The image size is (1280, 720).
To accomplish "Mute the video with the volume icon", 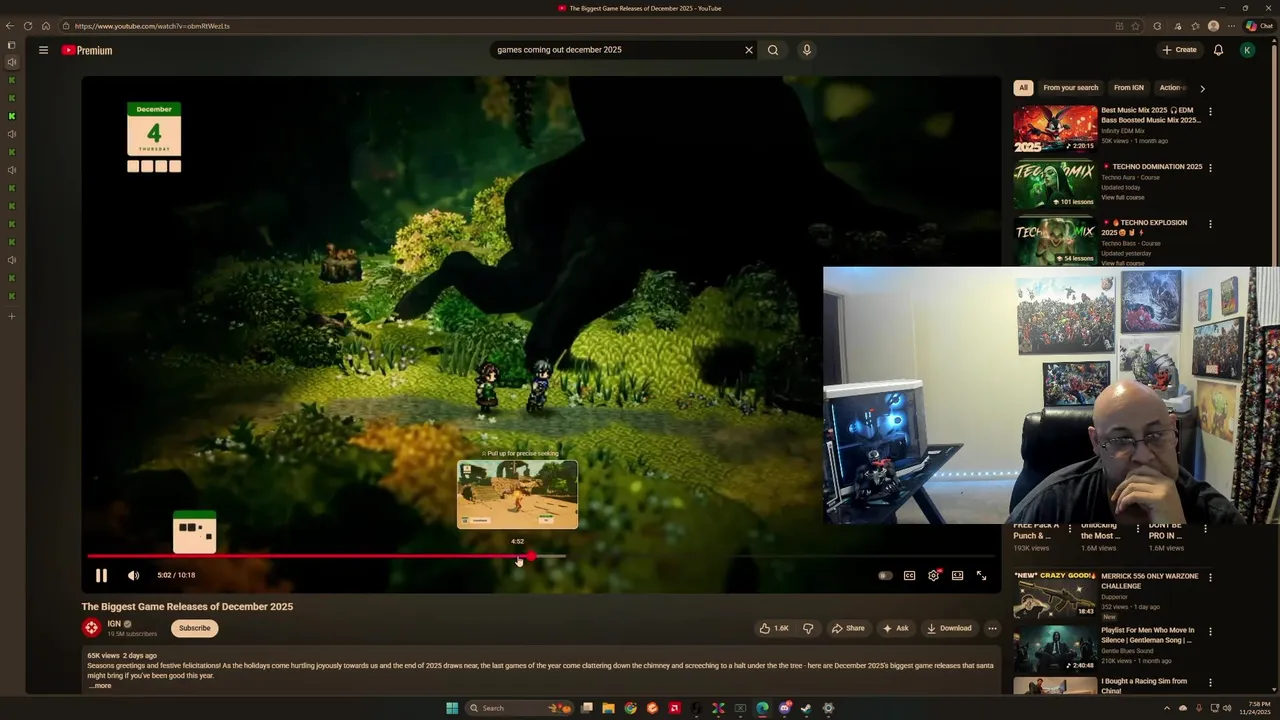I will (133, 575).
